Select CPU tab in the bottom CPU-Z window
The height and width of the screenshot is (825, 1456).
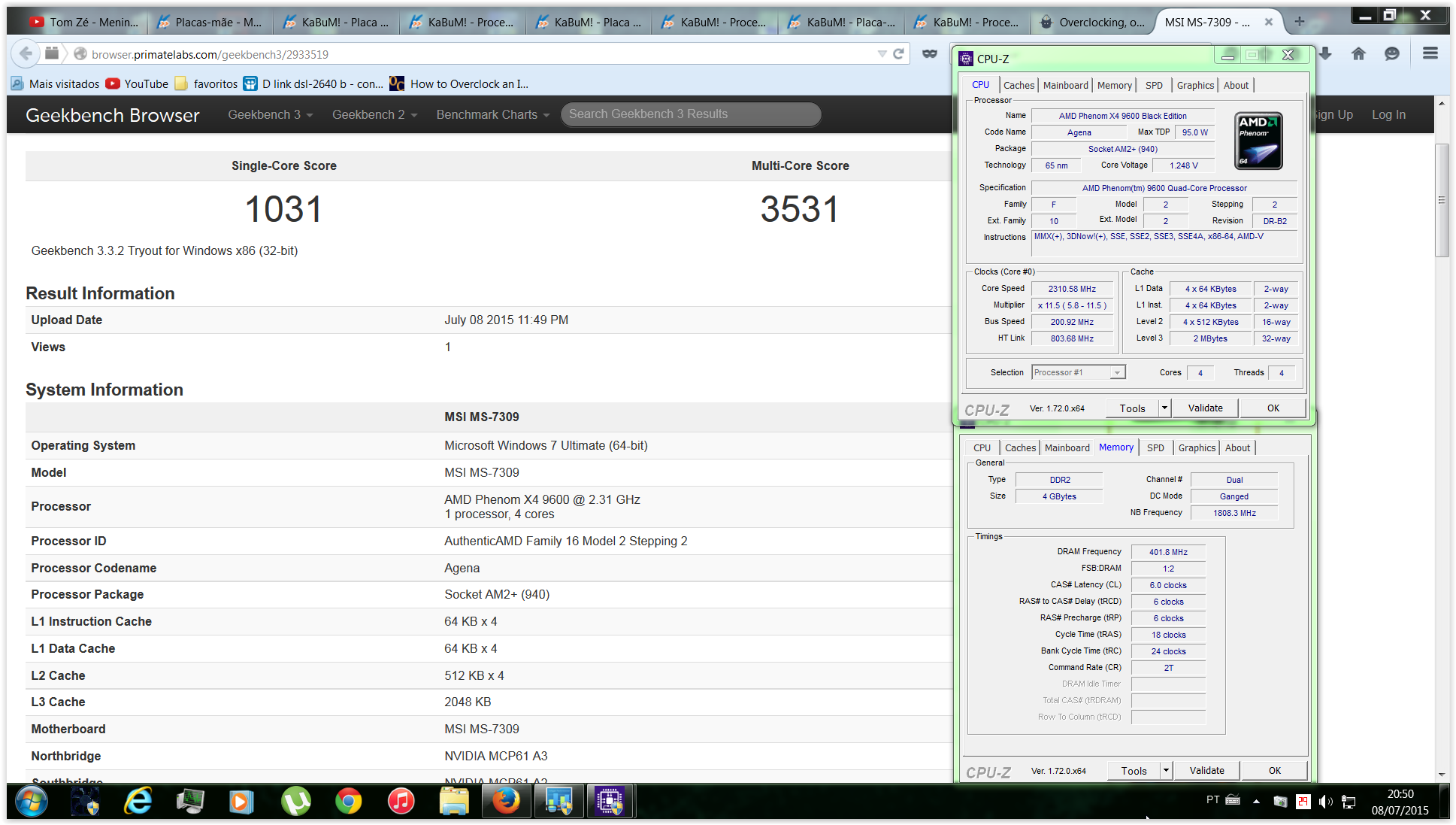pyautogui.click(x=982, y=447)
